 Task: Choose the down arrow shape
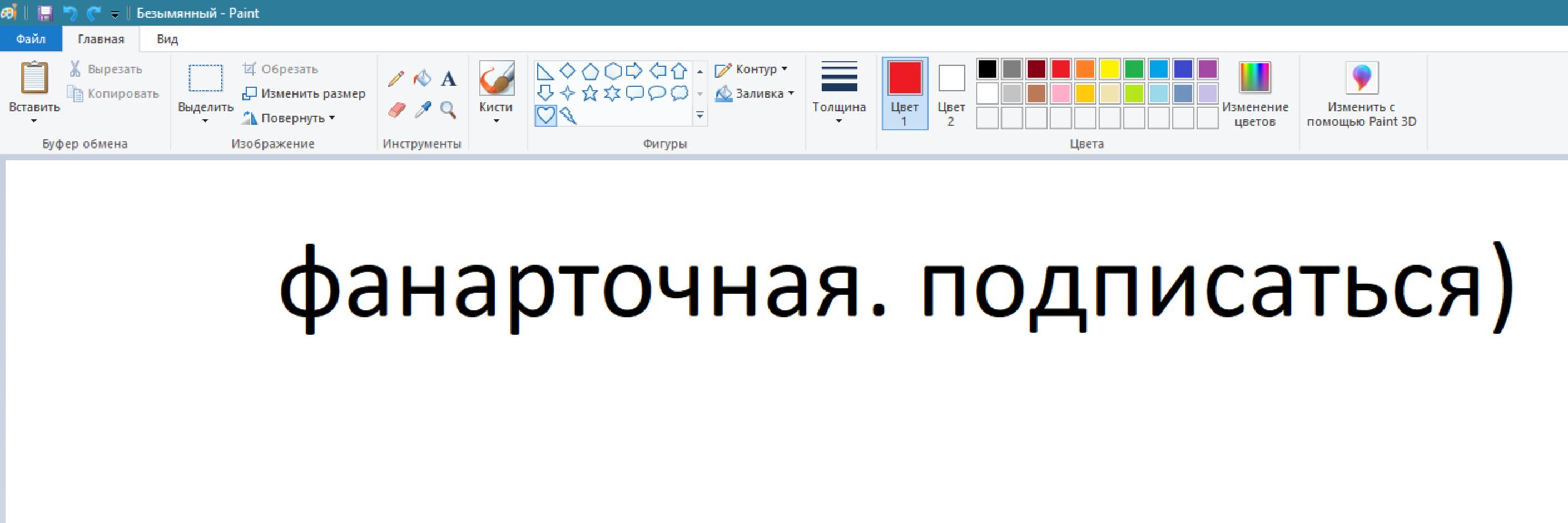[x=545, y=93]
